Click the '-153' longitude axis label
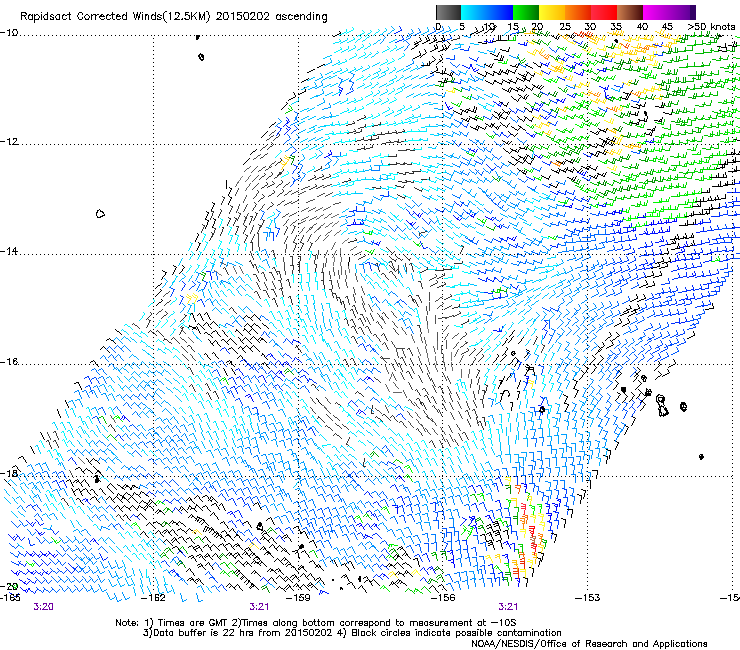Screen dimensions: 740x650 [x=588, y=598]
